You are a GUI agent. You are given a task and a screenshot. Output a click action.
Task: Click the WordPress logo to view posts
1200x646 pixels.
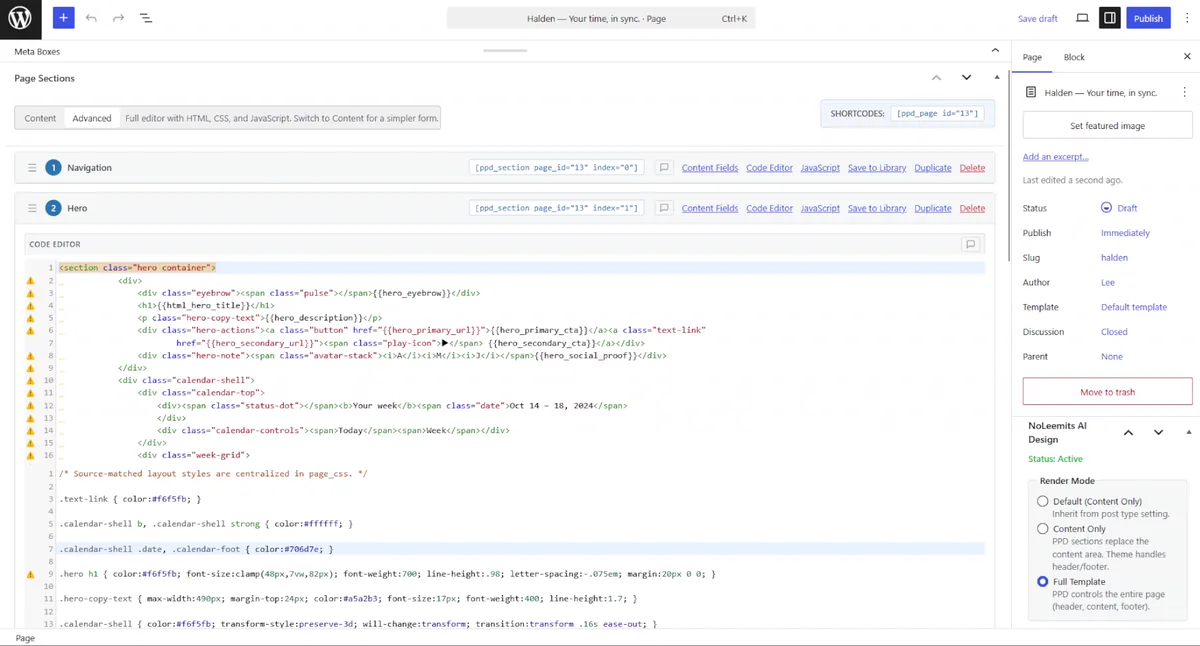tap(20, 18)
